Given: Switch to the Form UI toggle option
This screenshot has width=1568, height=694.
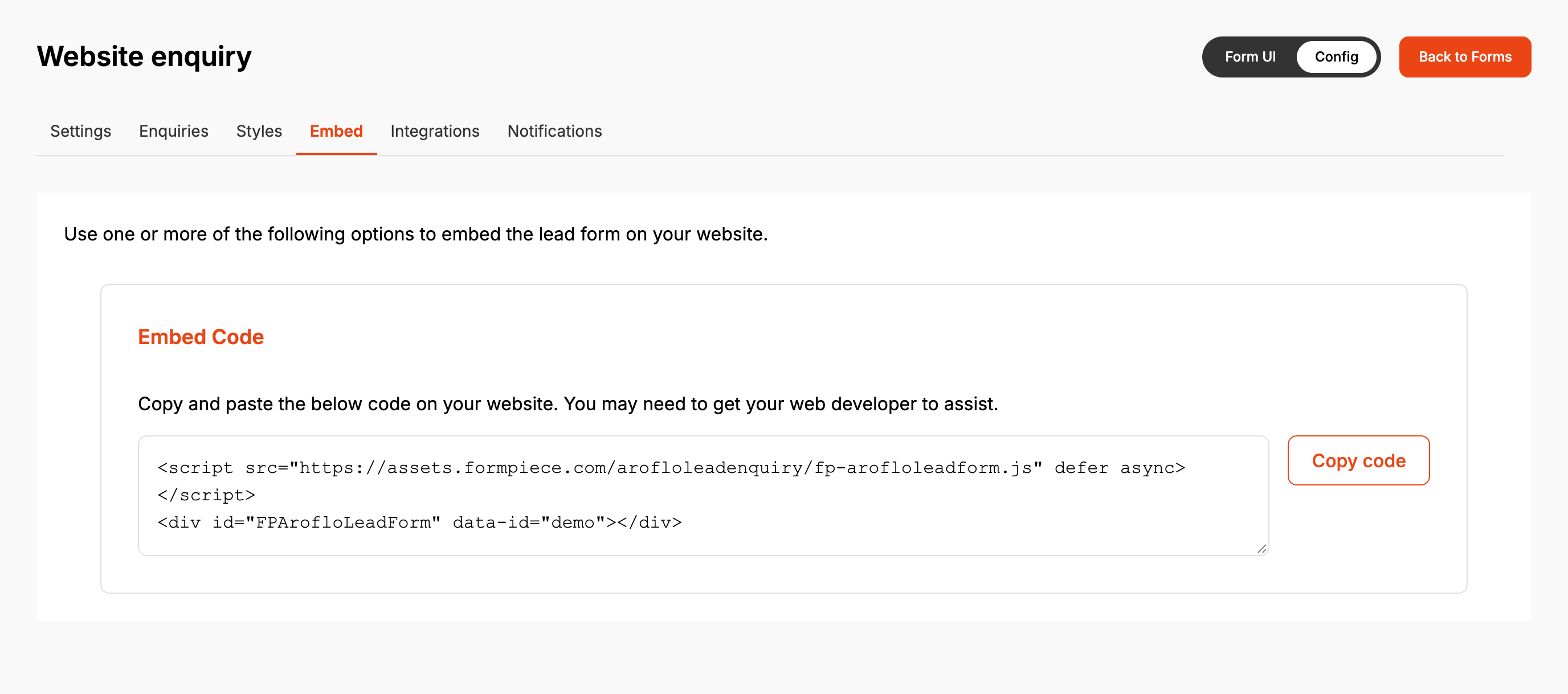Looking at the screenshot, I should [x=1249, y=56].
